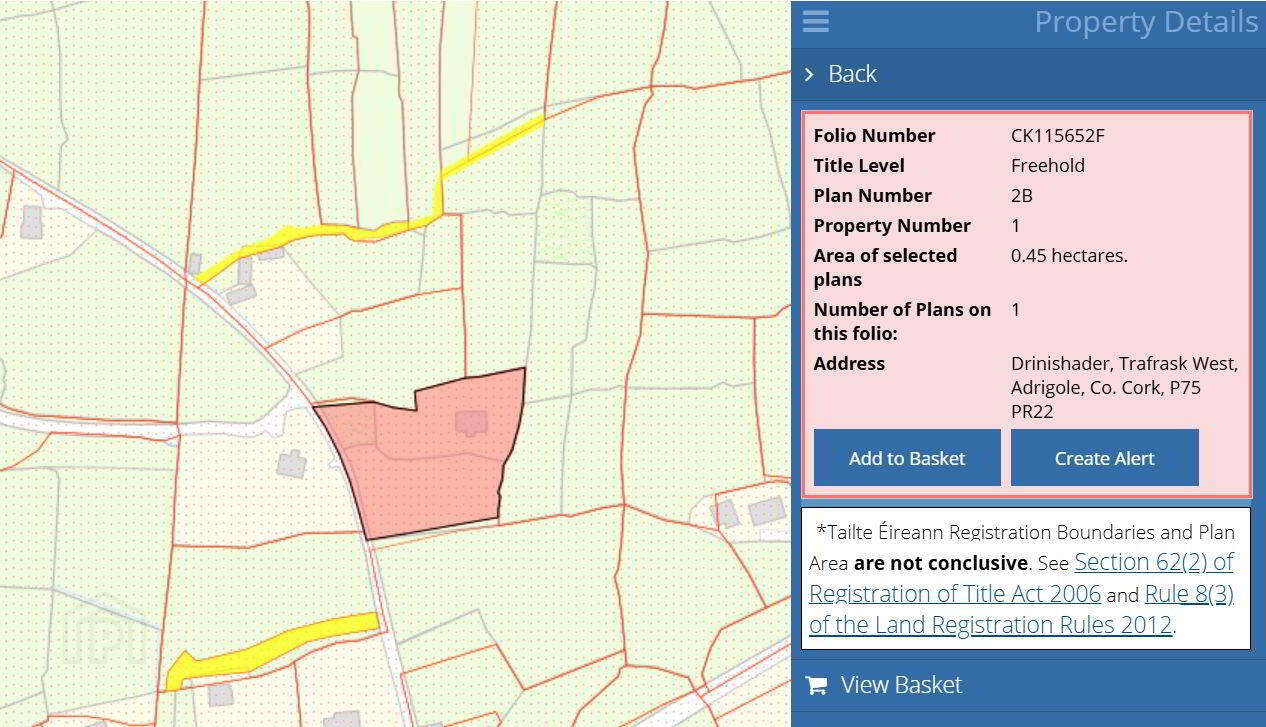
Task: Click the Folio Number label
Action: (875, 136)
